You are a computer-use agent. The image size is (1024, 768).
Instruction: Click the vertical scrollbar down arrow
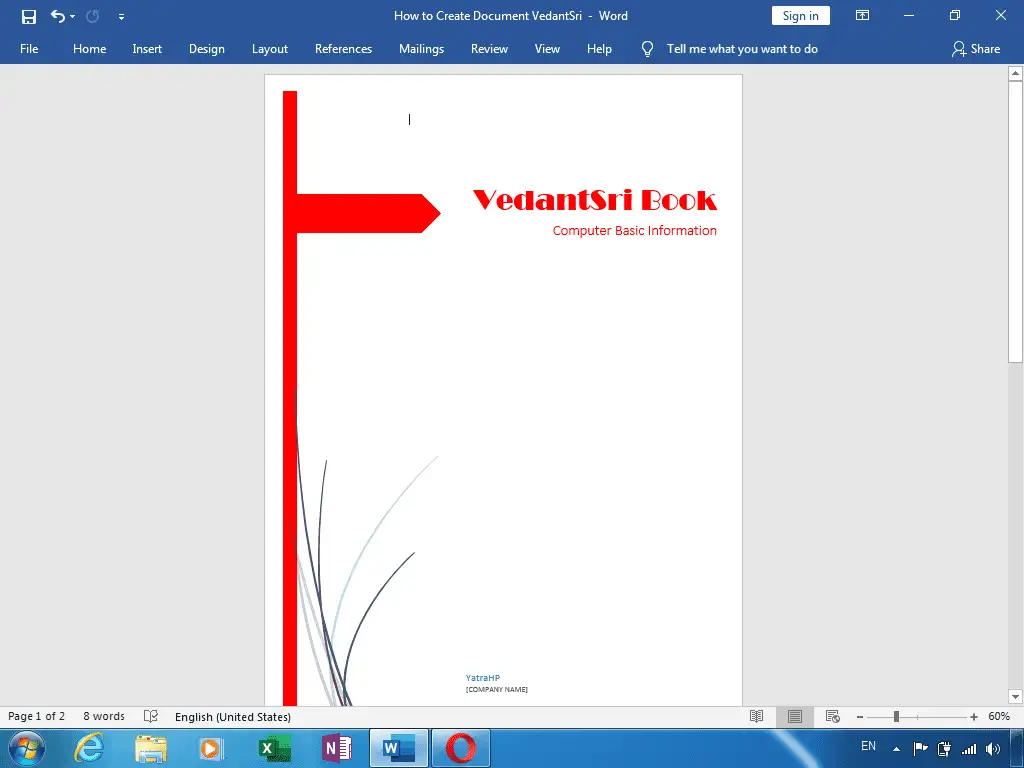pos(1015,697)
